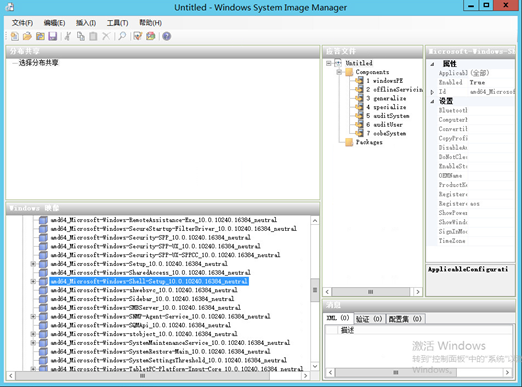Image resolution: width=522 pixels, height=387 pixels.
Task: Select the 5 auditSystem pass
Action: pyautogui.click(x=388, y=116)
